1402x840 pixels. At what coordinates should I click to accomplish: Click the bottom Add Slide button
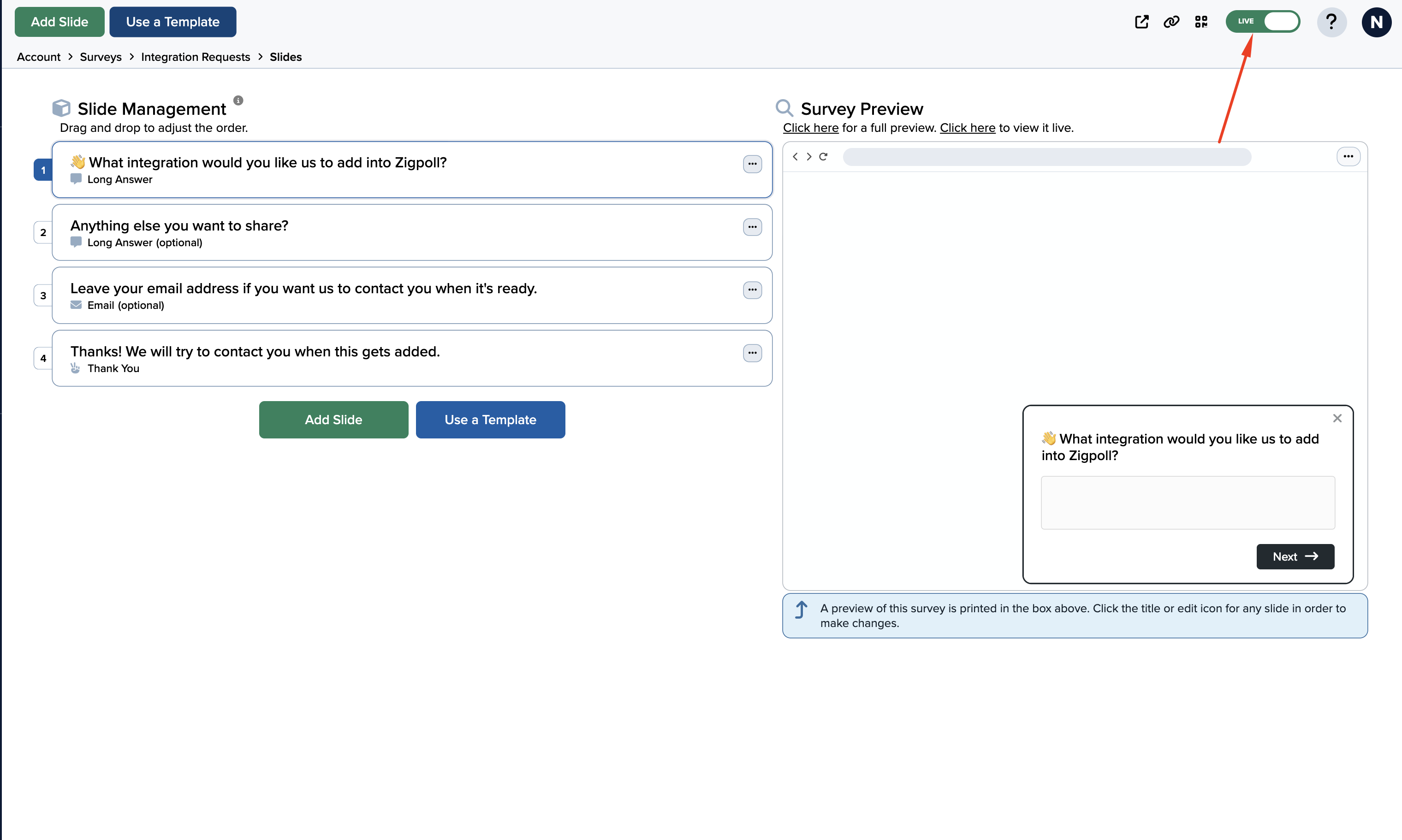click(x=333, y=420)
